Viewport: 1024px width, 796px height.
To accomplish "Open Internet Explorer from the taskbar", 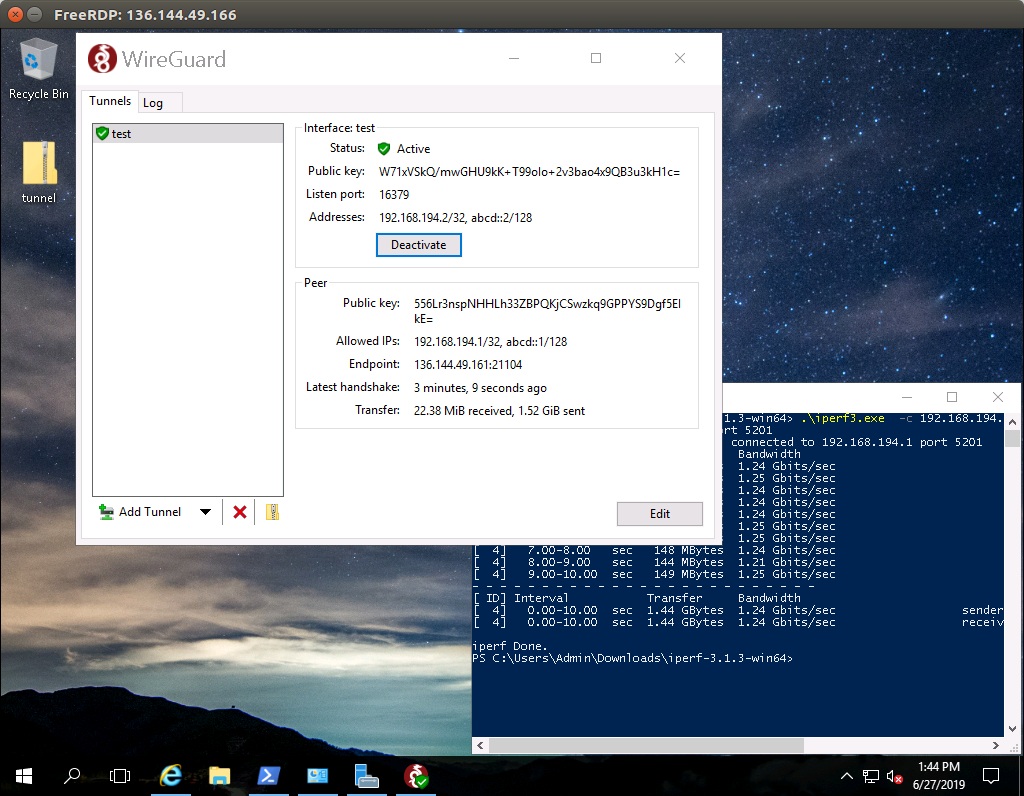I will (x=171, y=775).
